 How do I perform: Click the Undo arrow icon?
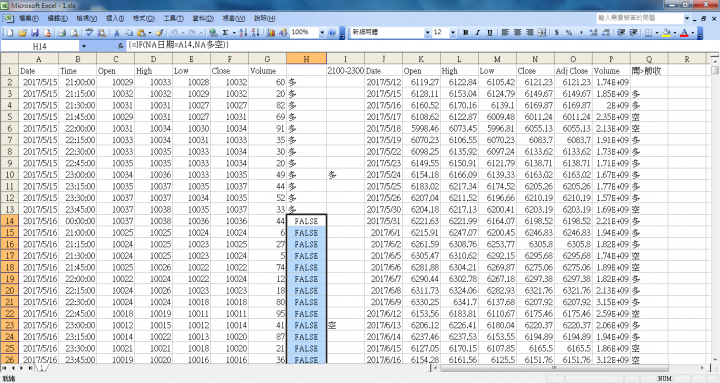174,33
